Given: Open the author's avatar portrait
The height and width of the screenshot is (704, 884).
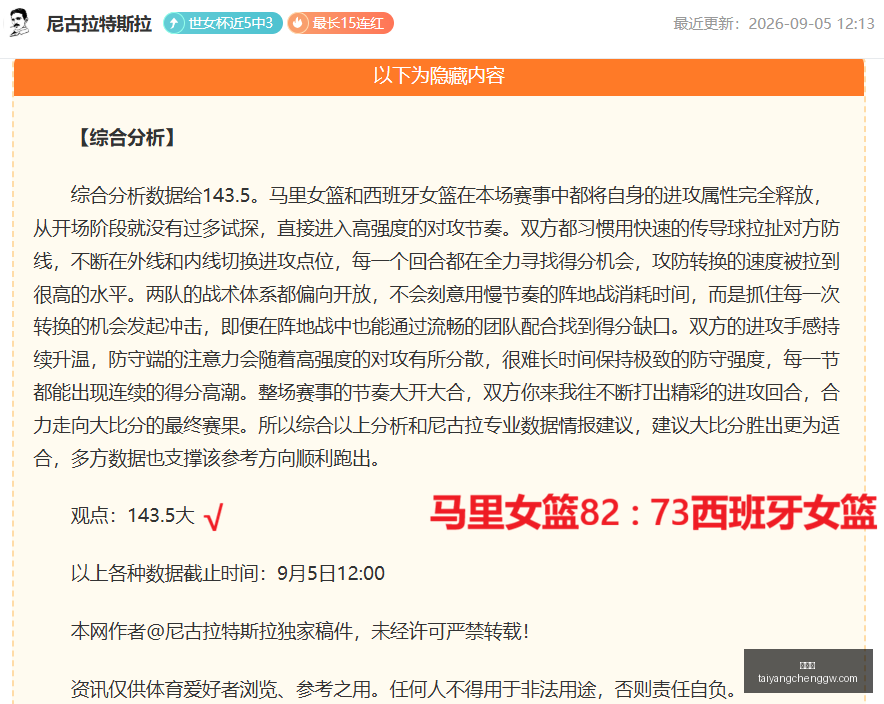Looking at the screenshot, I should coord(20,23).
